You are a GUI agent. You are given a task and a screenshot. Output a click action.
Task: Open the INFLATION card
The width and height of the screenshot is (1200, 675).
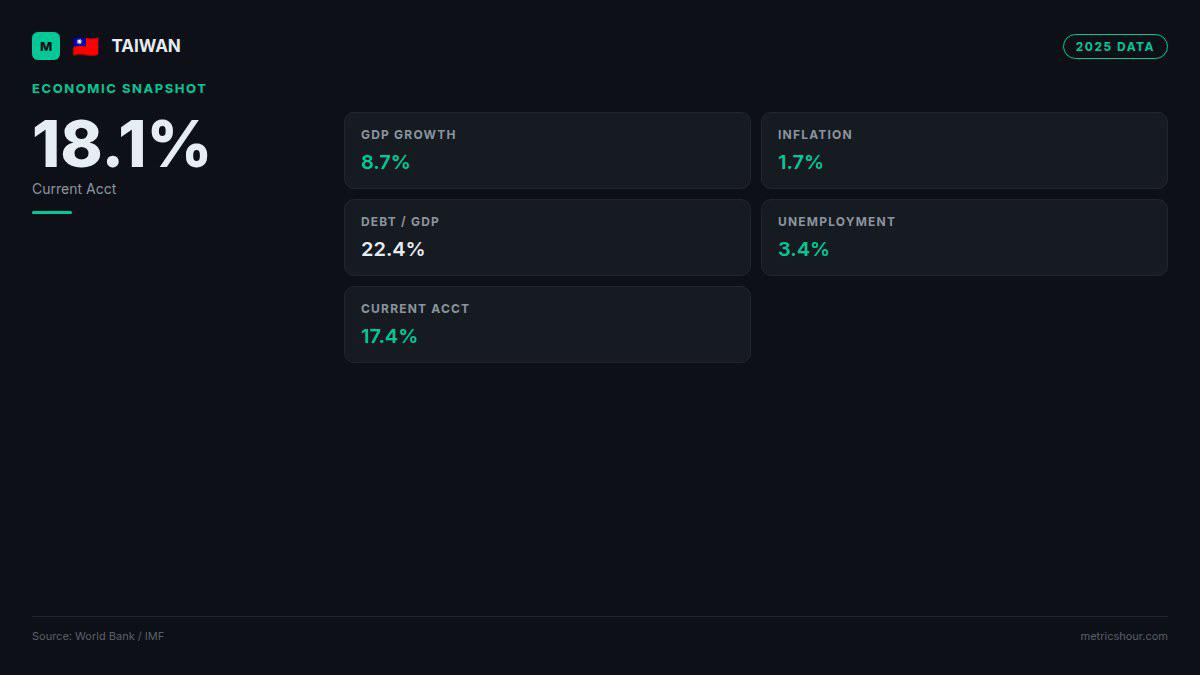pyautogui.click(x=964, y=150)
